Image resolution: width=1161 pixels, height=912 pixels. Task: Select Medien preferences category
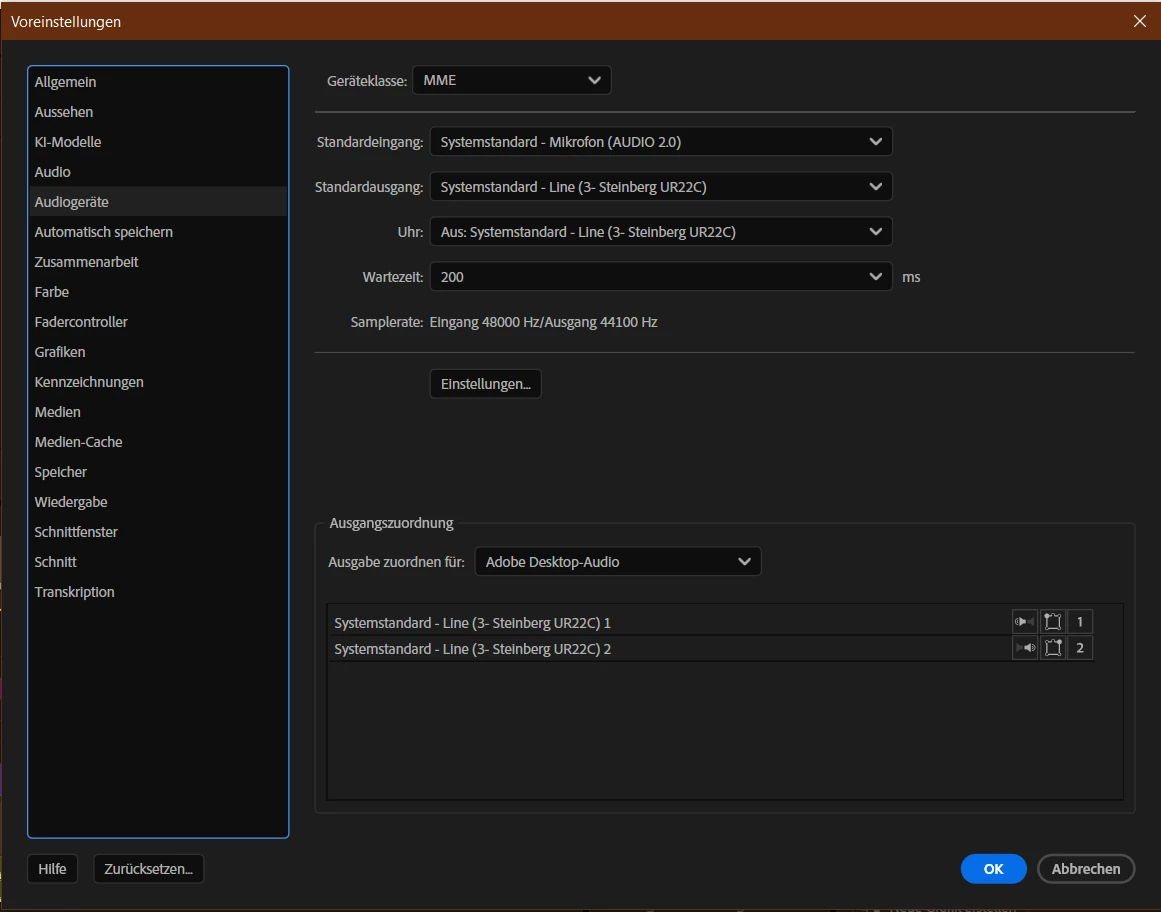pos(158,412)
